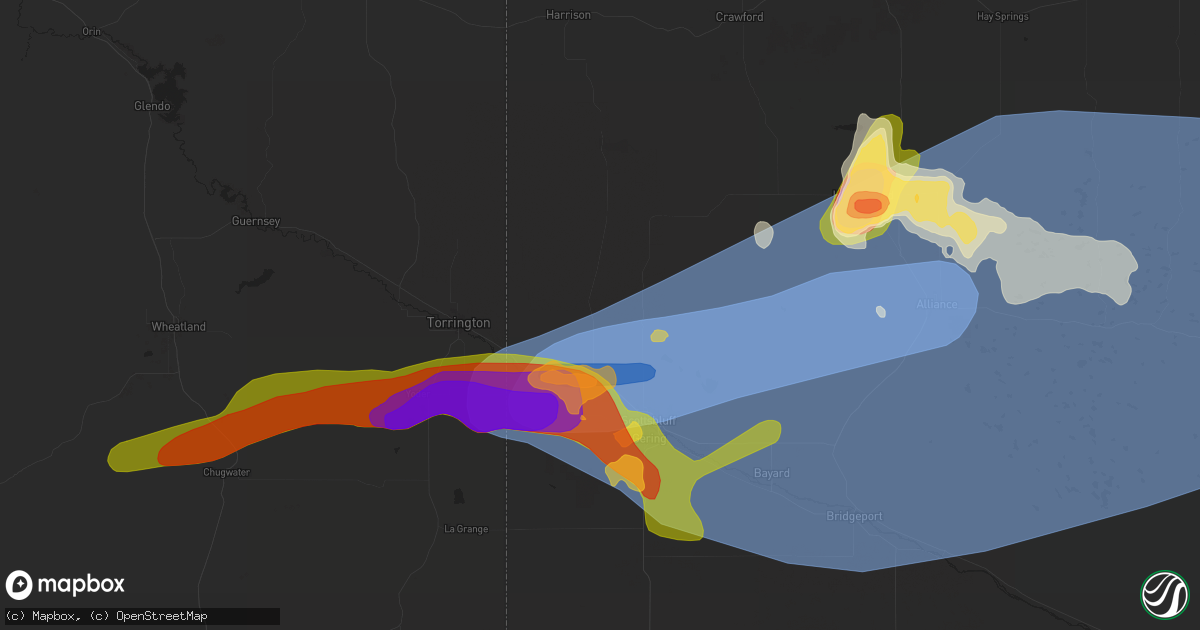Open the (c) OpenStreetMap attribution link
Screen dimensions: 1200x630
click(146, 616)
